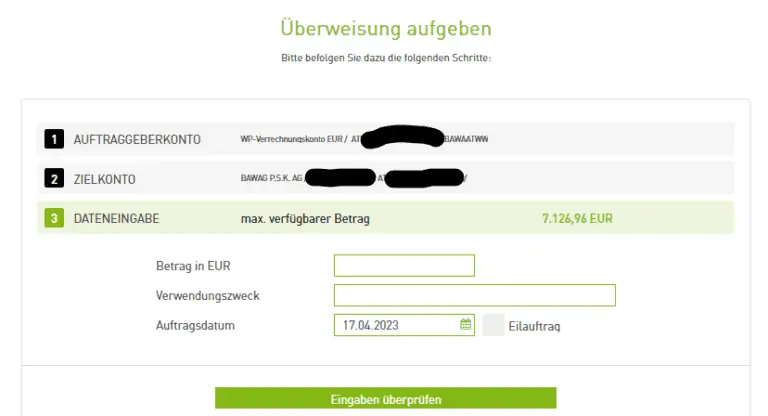The height and width of the screenshot is (416, 768).
Task: Focus the Betrag in EUR field
Action: 404,266
